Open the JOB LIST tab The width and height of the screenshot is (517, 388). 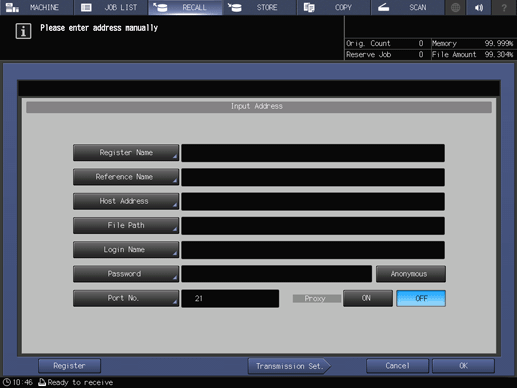point(111,7)
